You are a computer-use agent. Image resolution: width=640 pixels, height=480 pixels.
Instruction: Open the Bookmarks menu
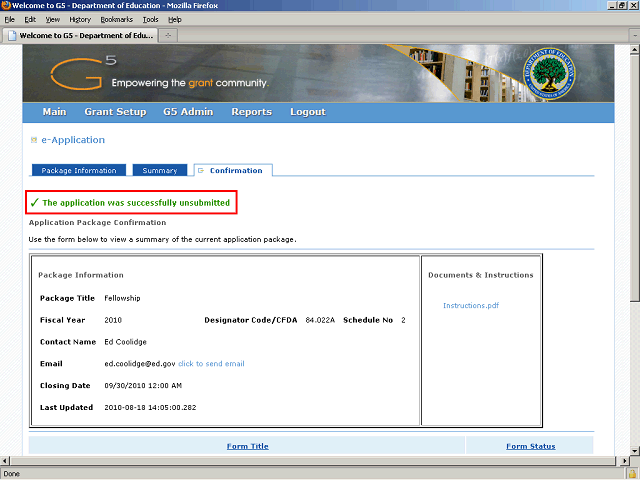[x=117, y=20]
